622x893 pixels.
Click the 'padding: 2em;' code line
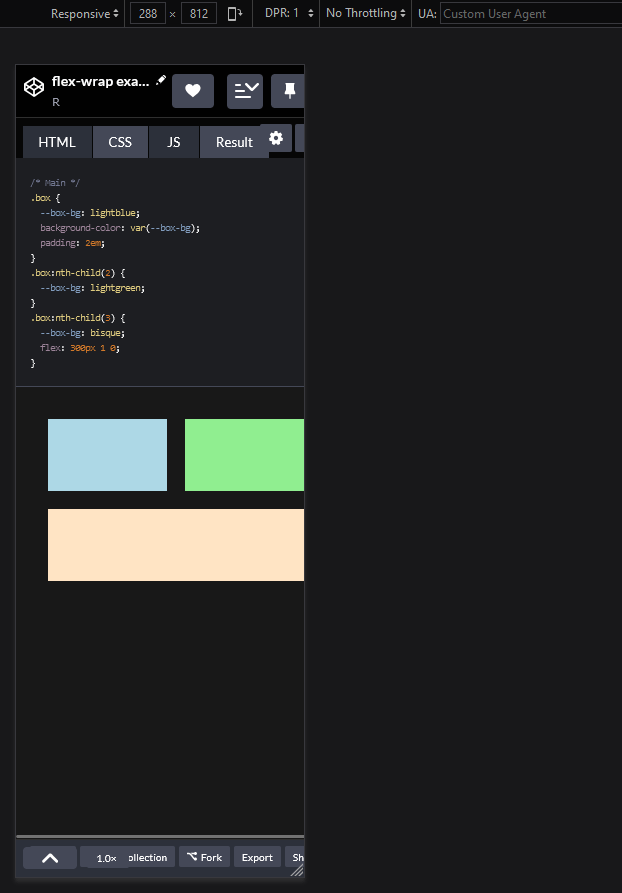click(x=73, y=243)
